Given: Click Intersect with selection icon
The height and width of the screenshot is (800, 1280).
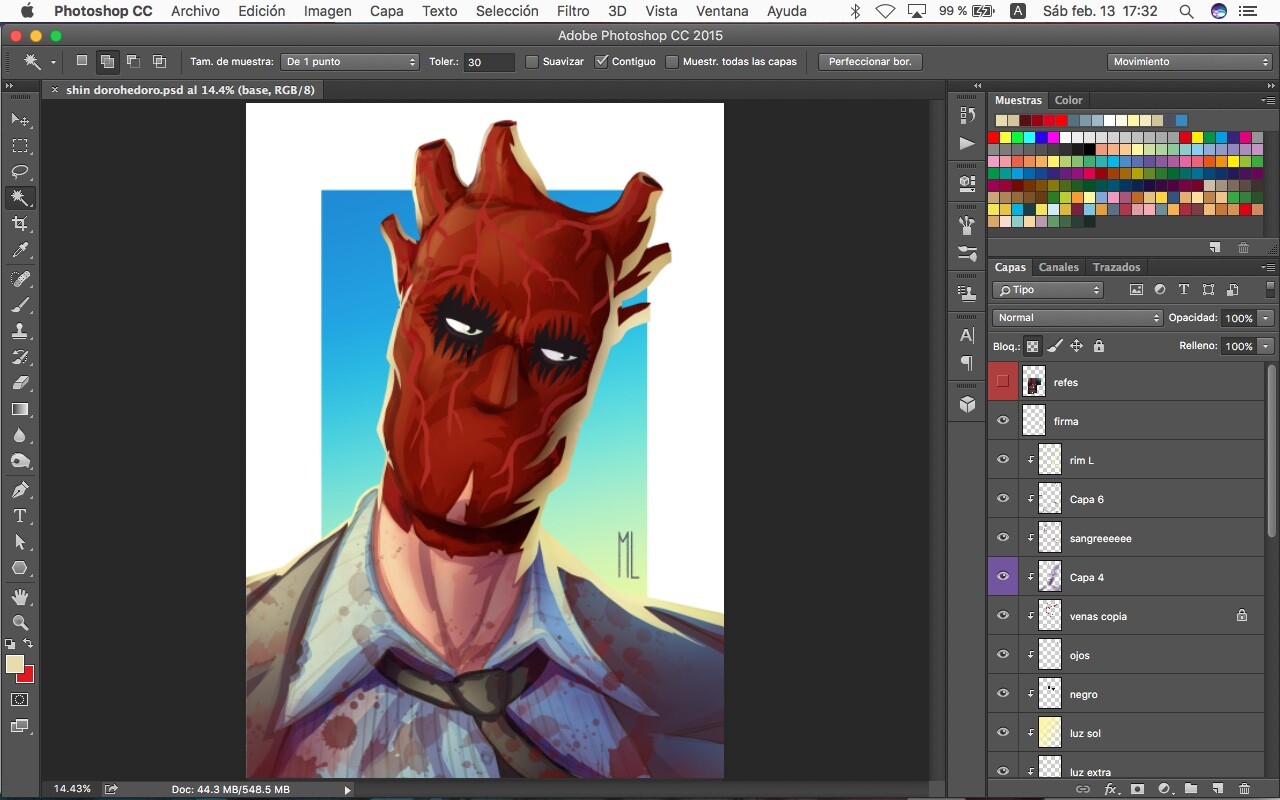Looking at the screenshot, I should [159, 61].
